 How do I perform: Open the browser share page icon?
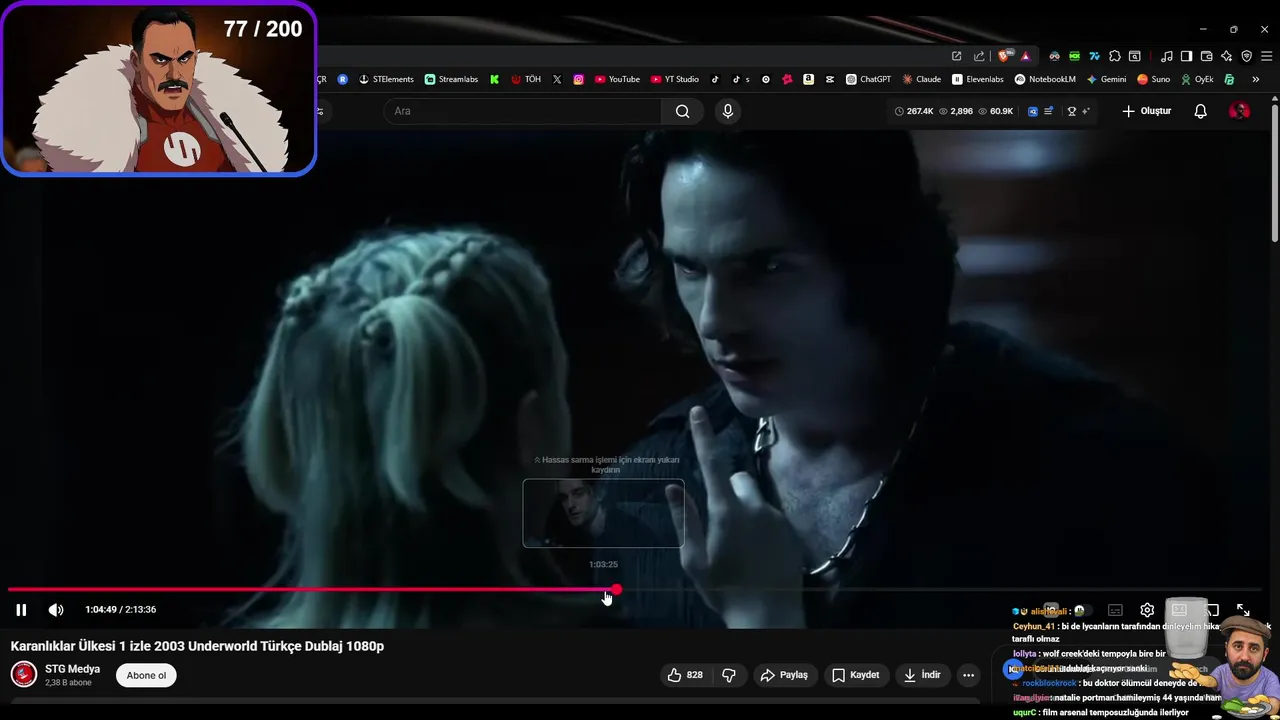point(978,56)
